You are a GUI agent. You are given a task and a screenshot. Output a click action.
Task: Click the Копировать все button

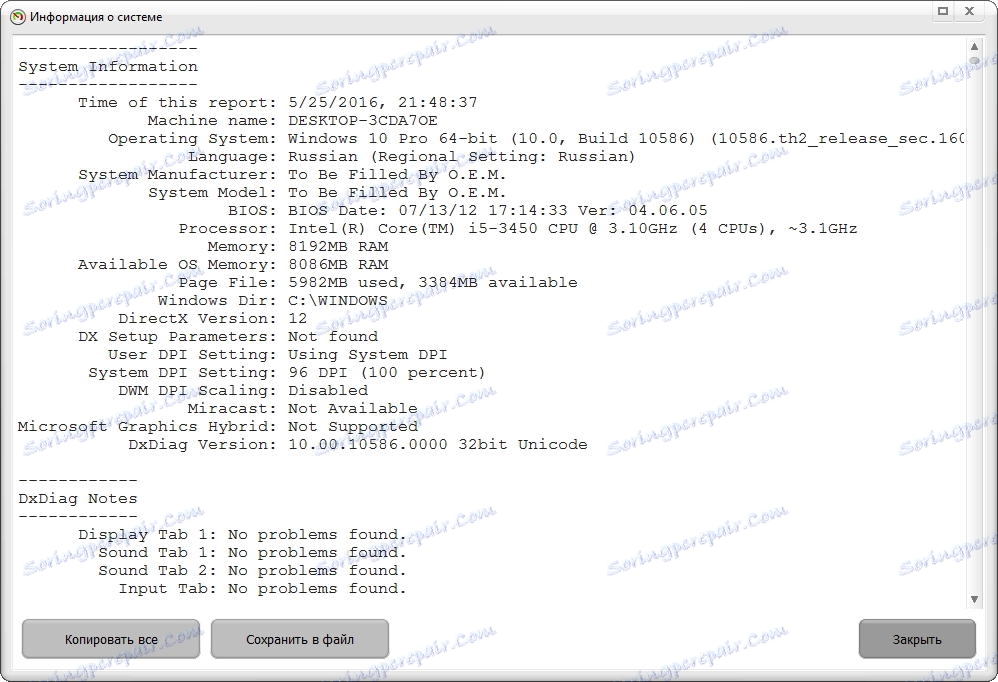111,639
